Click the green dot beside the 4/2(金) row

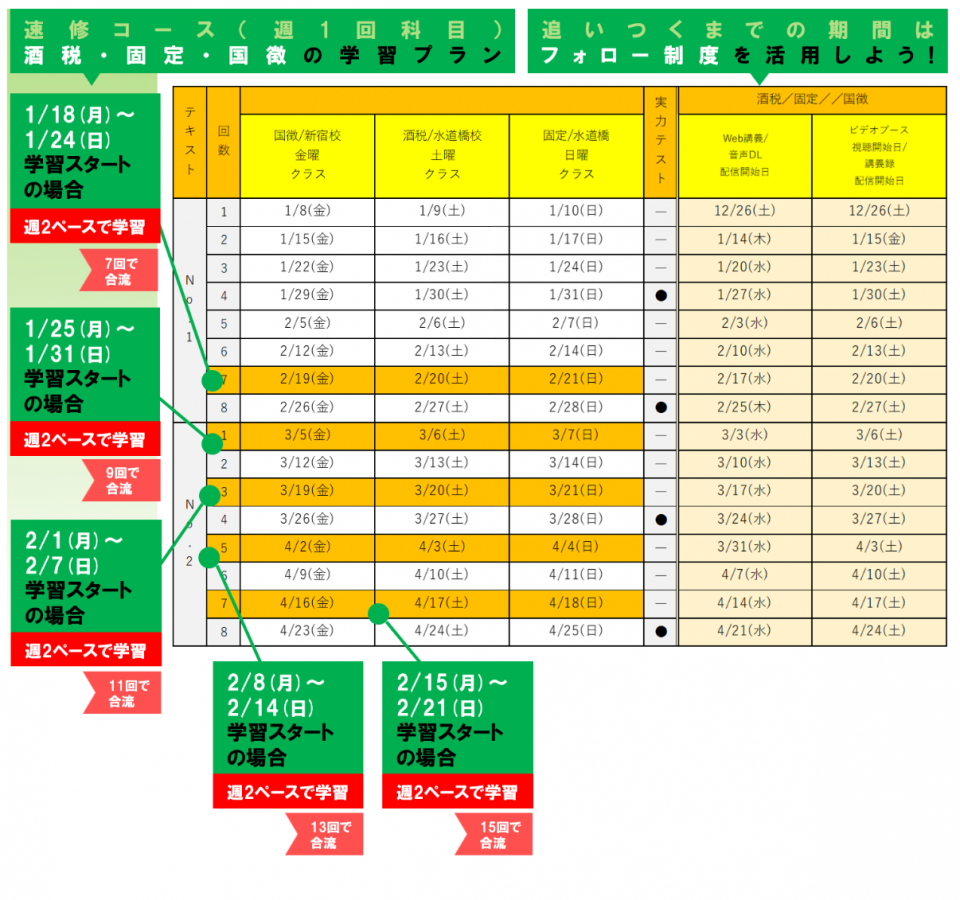pyautogui.click(x=209, y=557)
